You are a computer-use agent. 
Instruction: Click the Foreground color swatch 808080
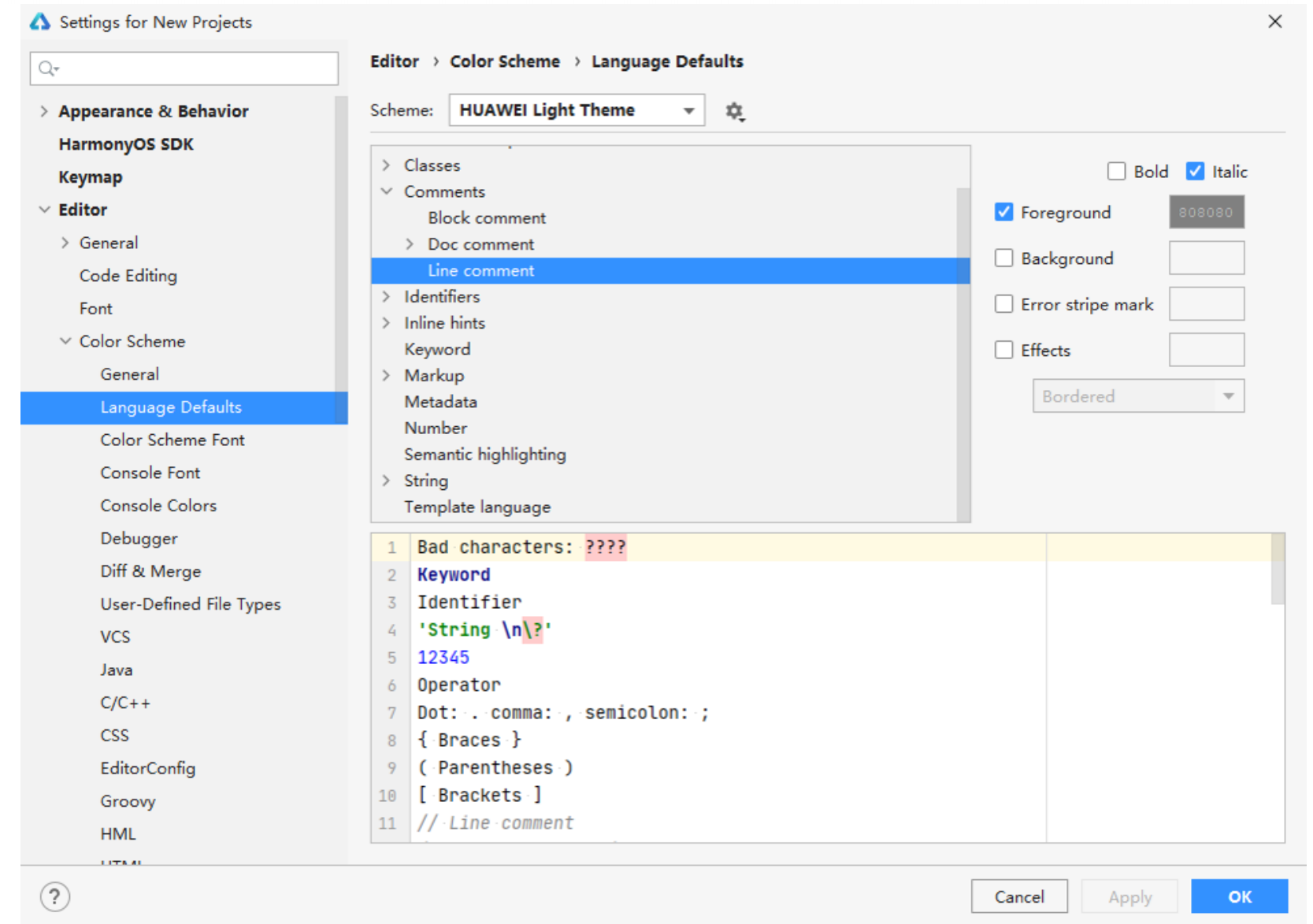coord(1206,212)
